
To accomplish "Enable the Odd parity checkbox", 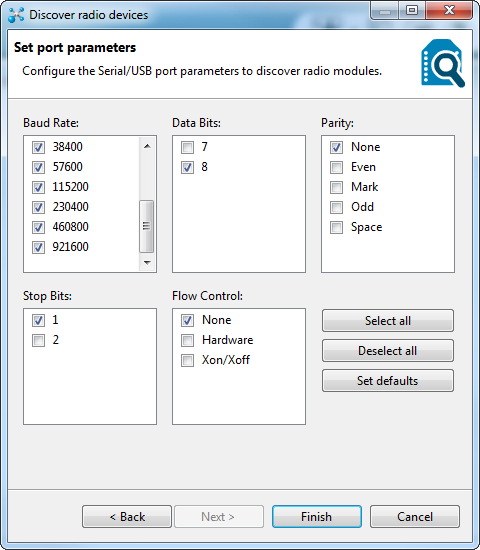I will point(336,207).
